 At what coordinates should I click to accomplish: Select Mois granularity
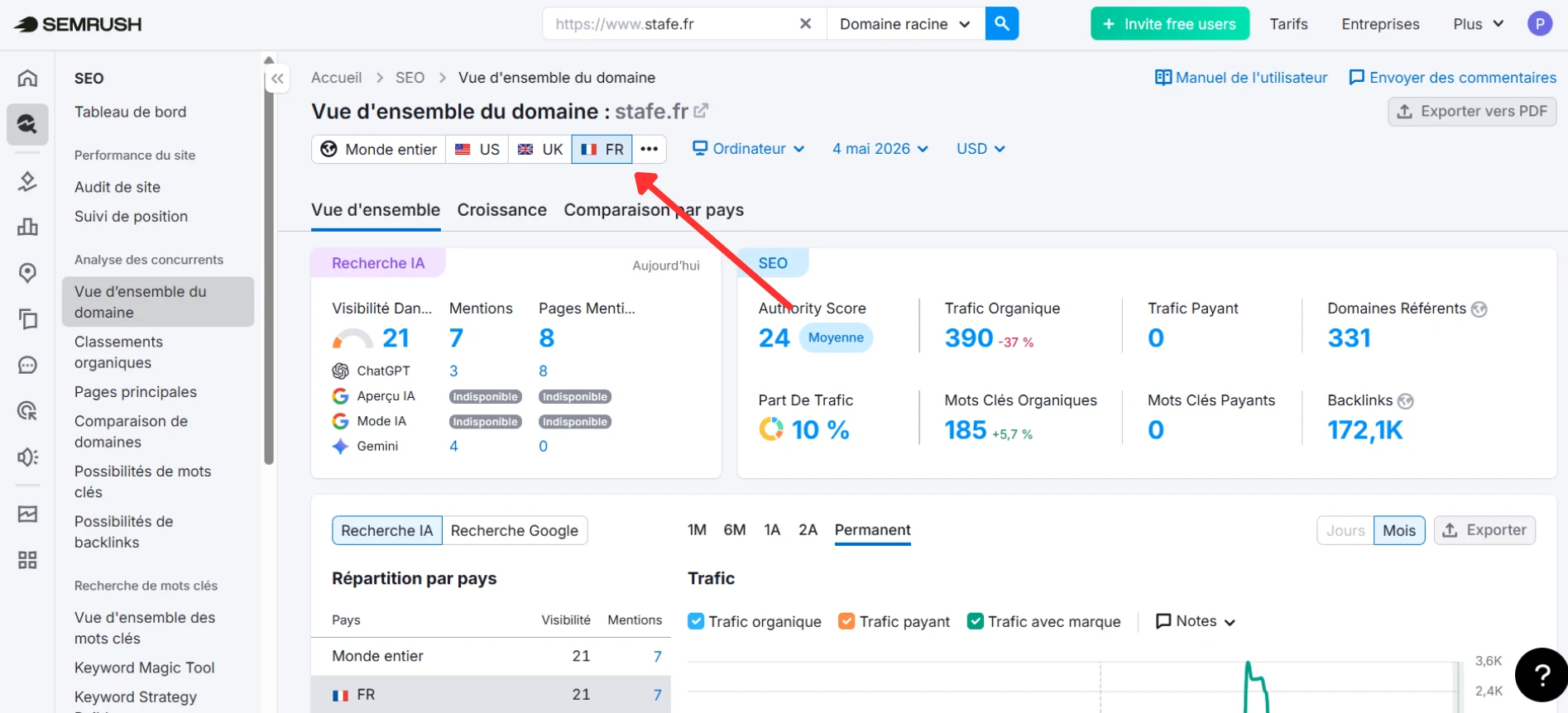click(x=1399, y=530)
